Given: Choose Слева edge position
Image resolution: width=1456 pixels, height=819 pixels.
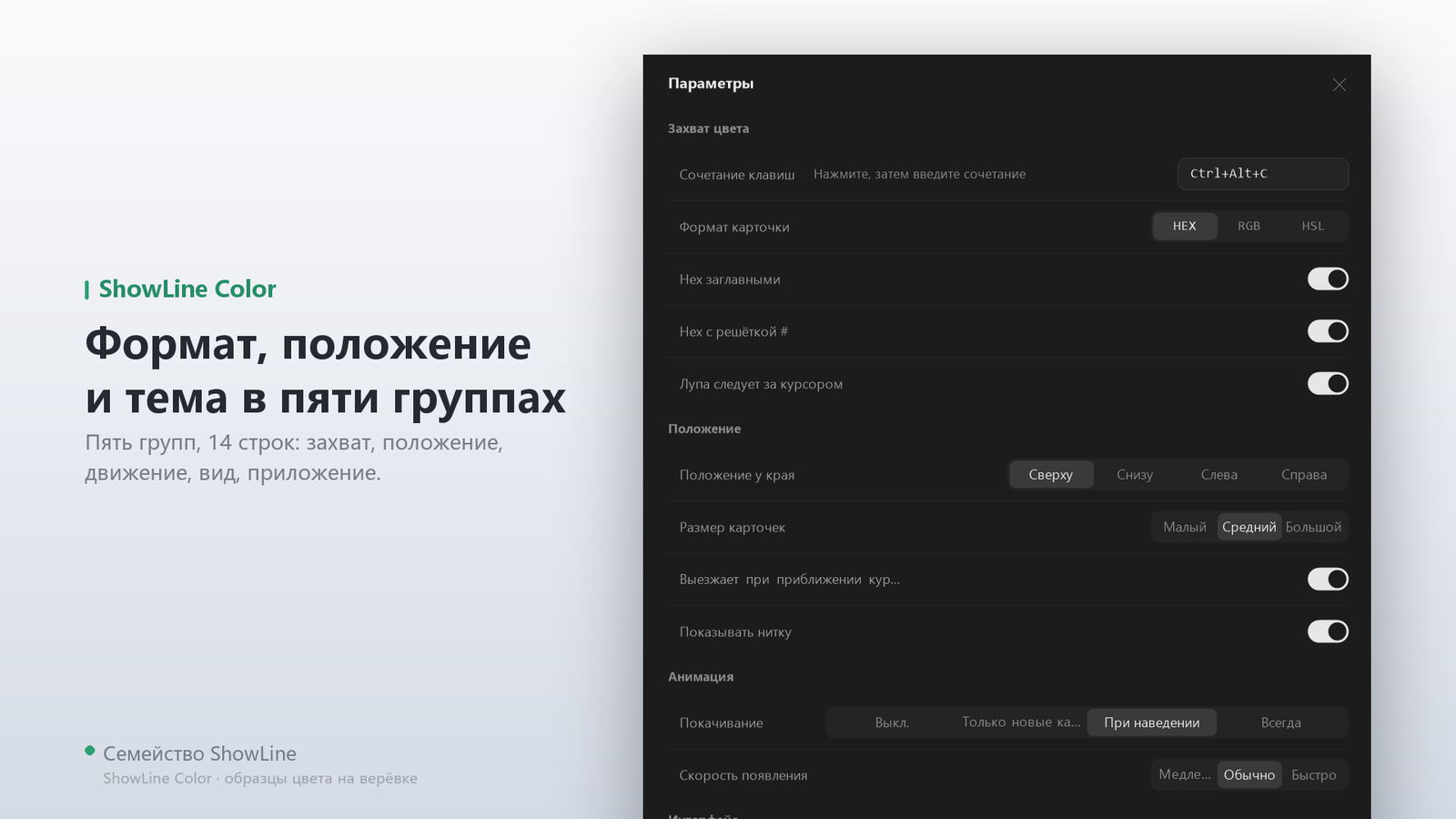Looking at the screenshot, I should [x=1218, y=475].
